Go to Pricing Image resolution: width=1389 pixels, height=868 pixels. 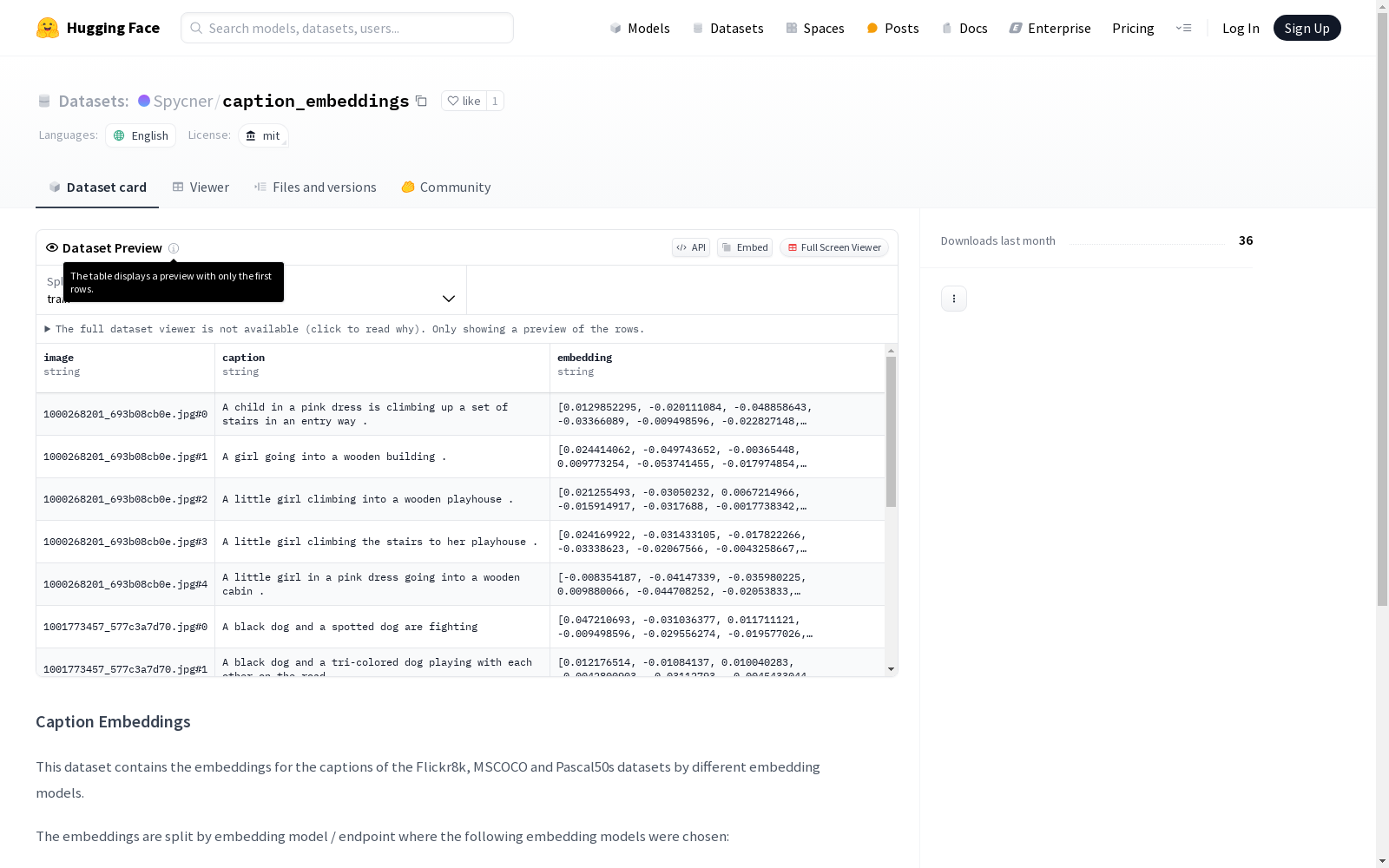[x=1133, y=28]
